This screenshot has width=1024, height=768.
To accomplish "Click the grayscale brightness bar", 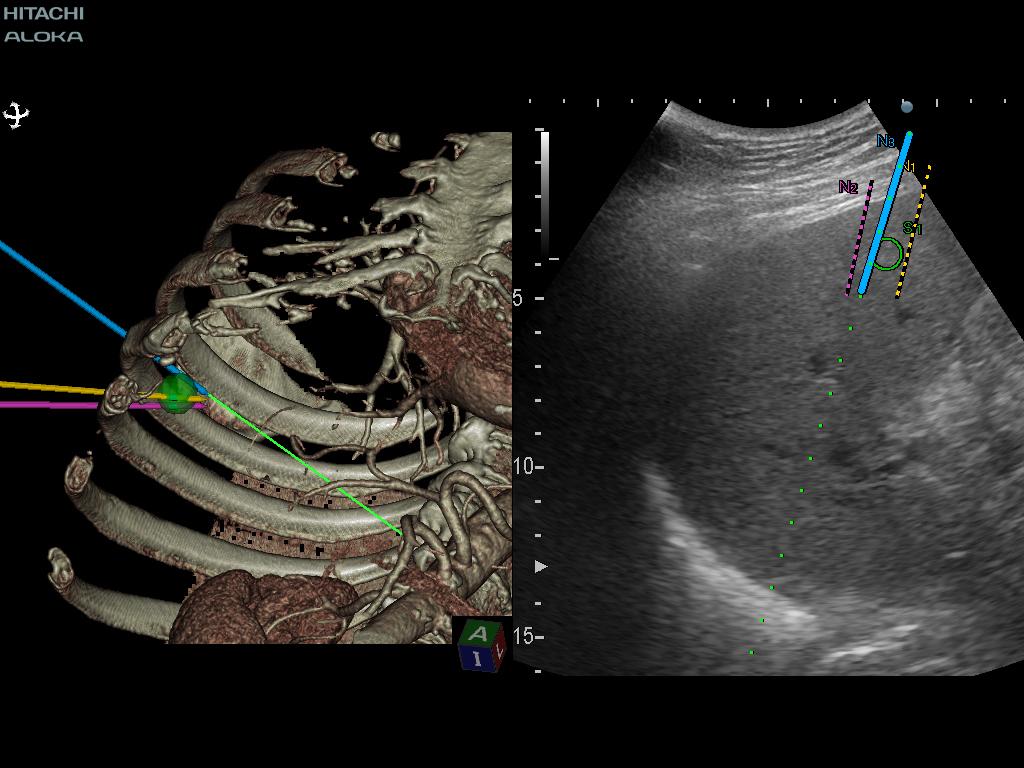I will coord(545,196).
